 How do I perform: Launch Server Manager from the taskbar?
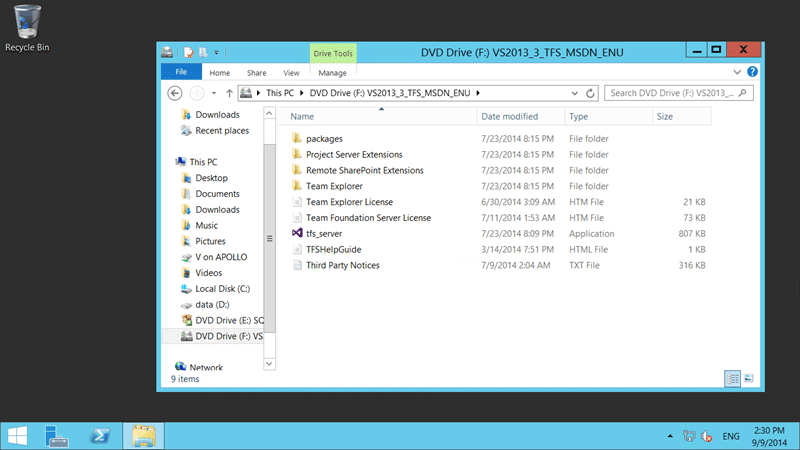tap(57, 436)
